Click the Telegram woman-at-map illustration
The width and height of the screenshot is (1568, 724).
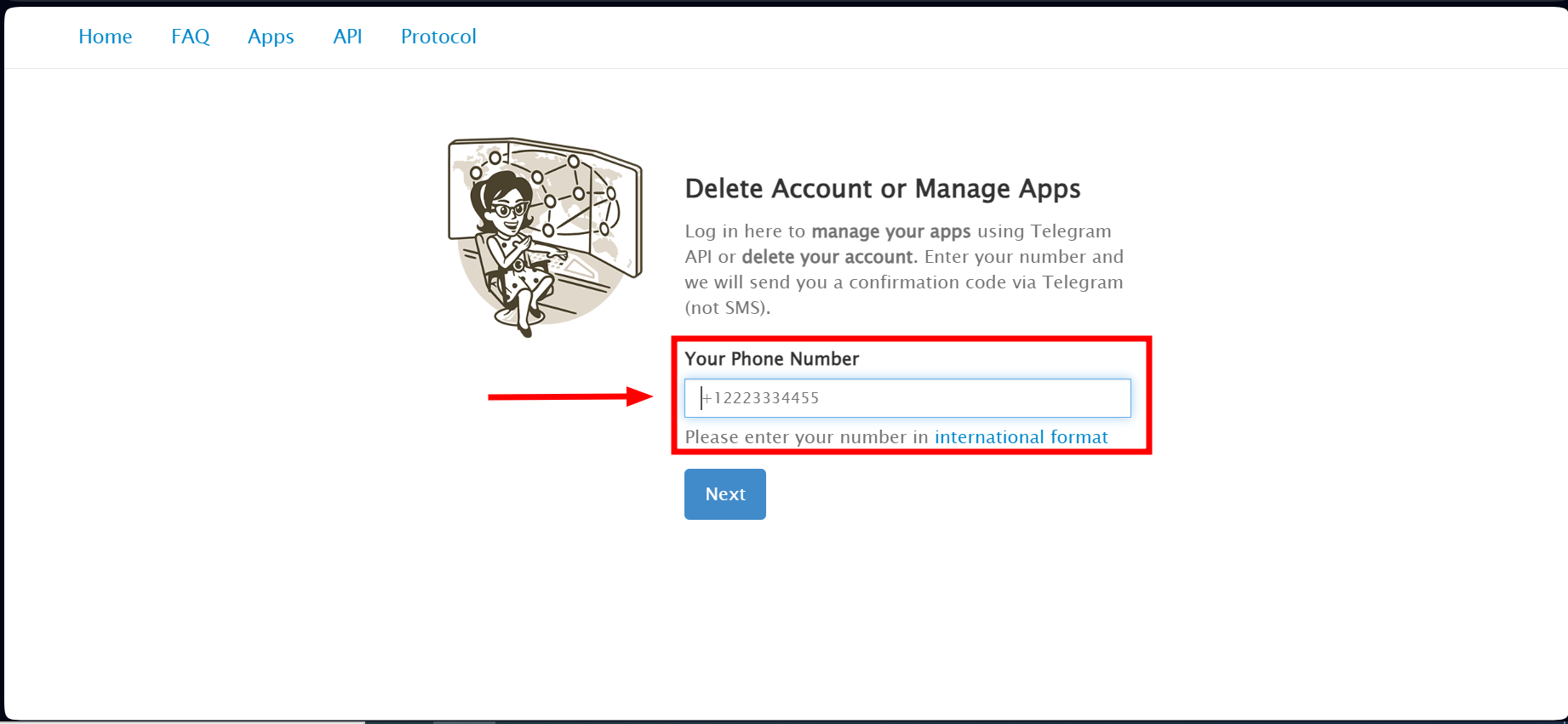545,237
